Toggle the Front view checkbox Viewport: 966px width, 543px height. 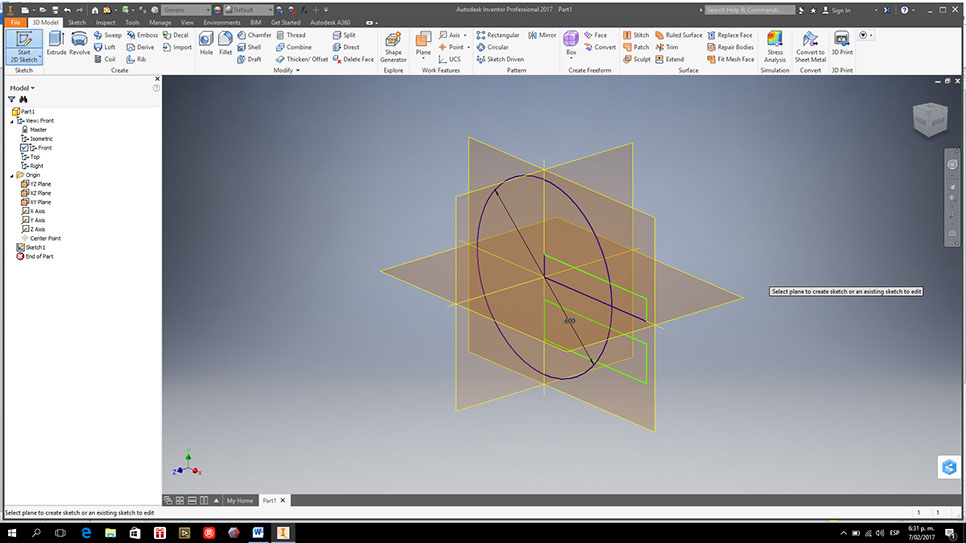[x=24, y=148]
